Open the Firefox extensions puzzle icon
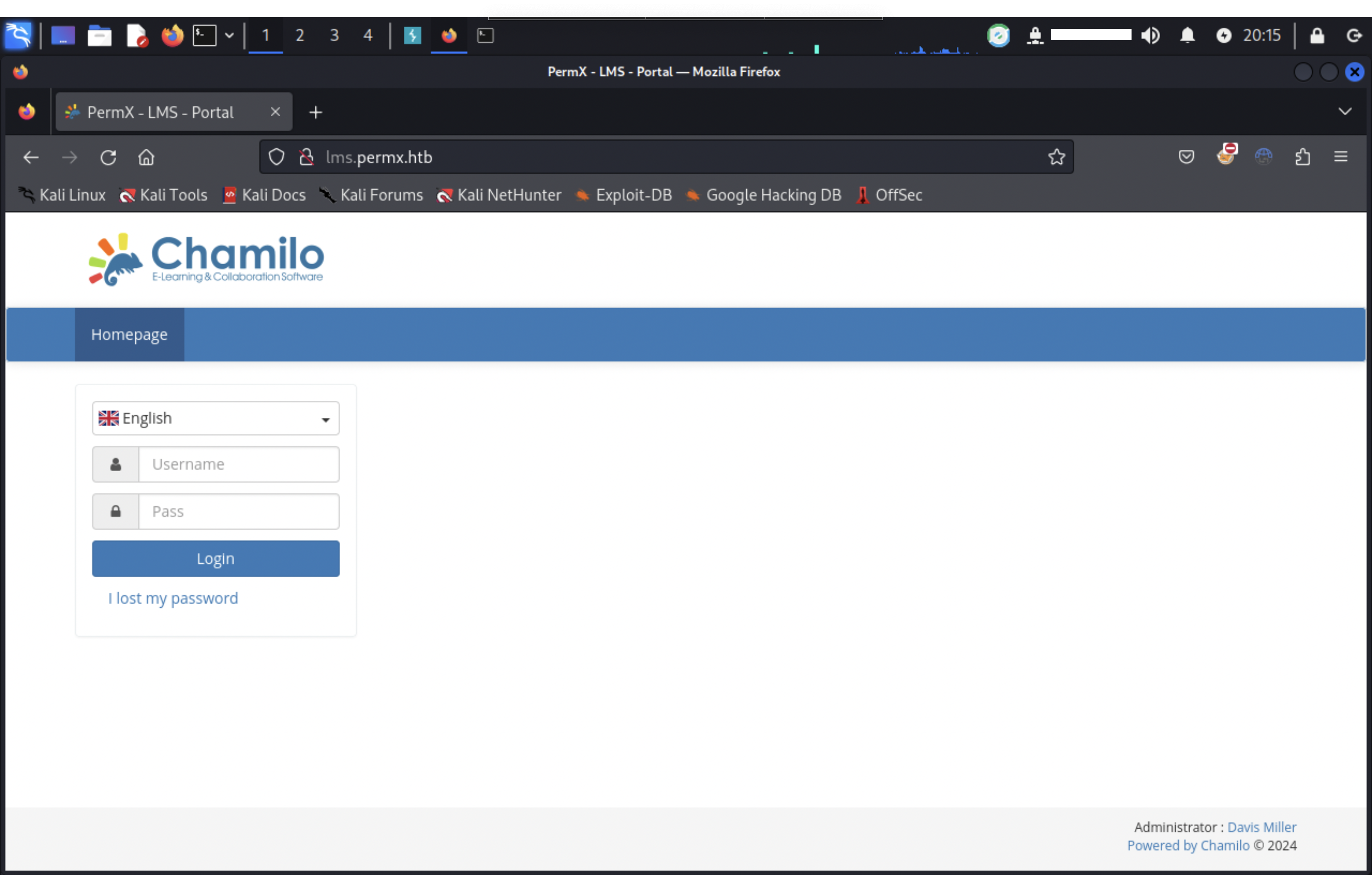 (x=1303, y=157)
